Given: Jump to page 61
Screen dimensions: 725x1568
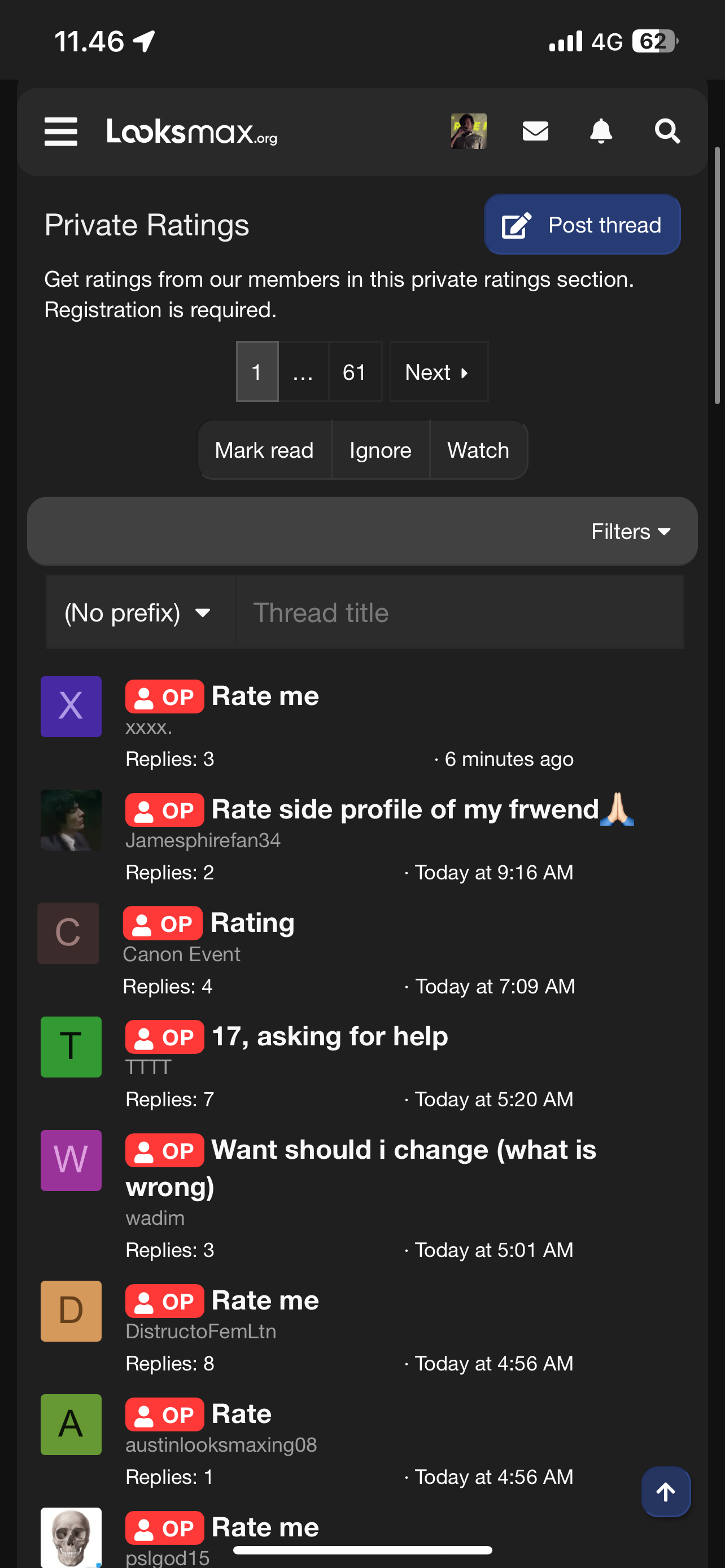Looking at the screenshot, I should 355,372.
